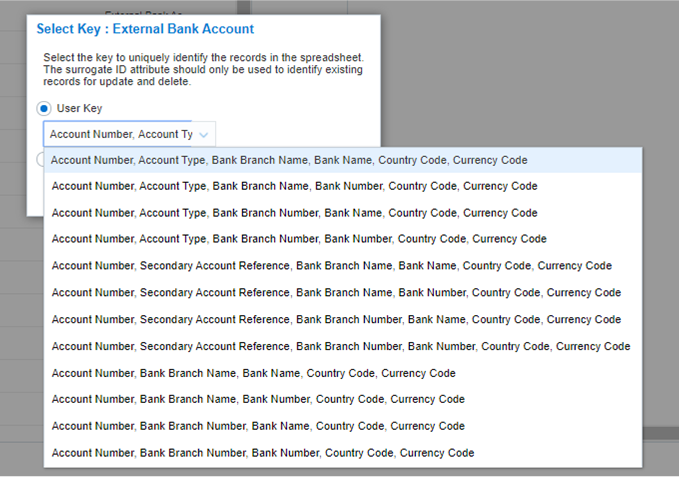Select Secondary Account Reference, Bank Branch Number, Bank Name

[336, 320]
